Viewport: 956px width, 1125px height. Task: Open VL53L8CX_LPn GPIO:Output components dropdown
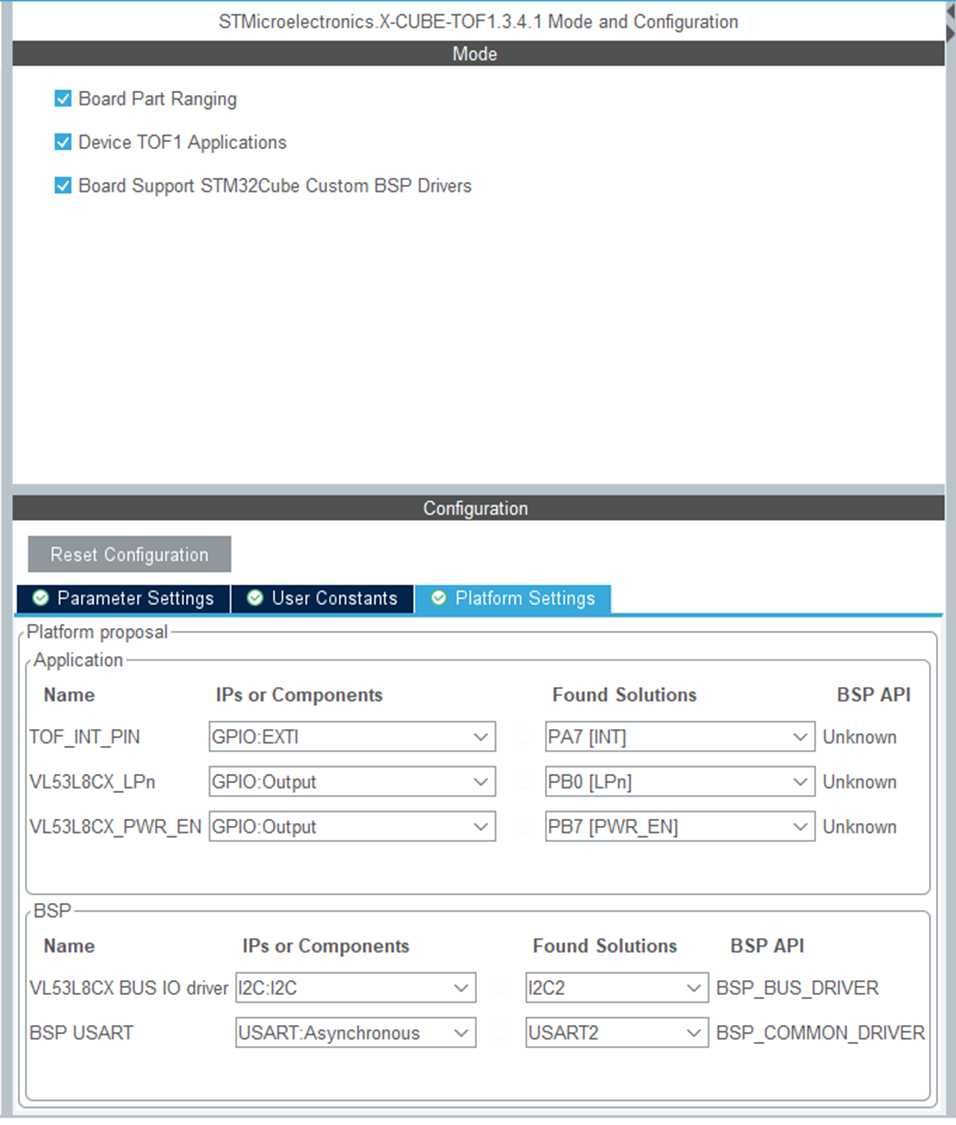(352, 781)
